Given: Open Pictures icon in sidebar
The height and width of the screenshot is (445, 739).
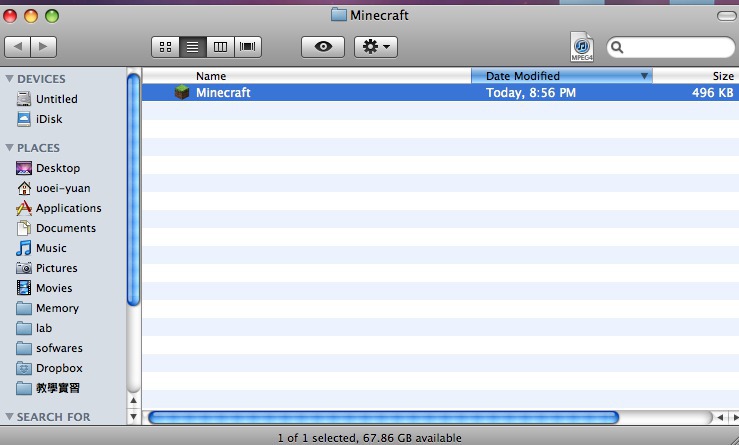Looking at the screenshot, I should click(x=24, y=268).
